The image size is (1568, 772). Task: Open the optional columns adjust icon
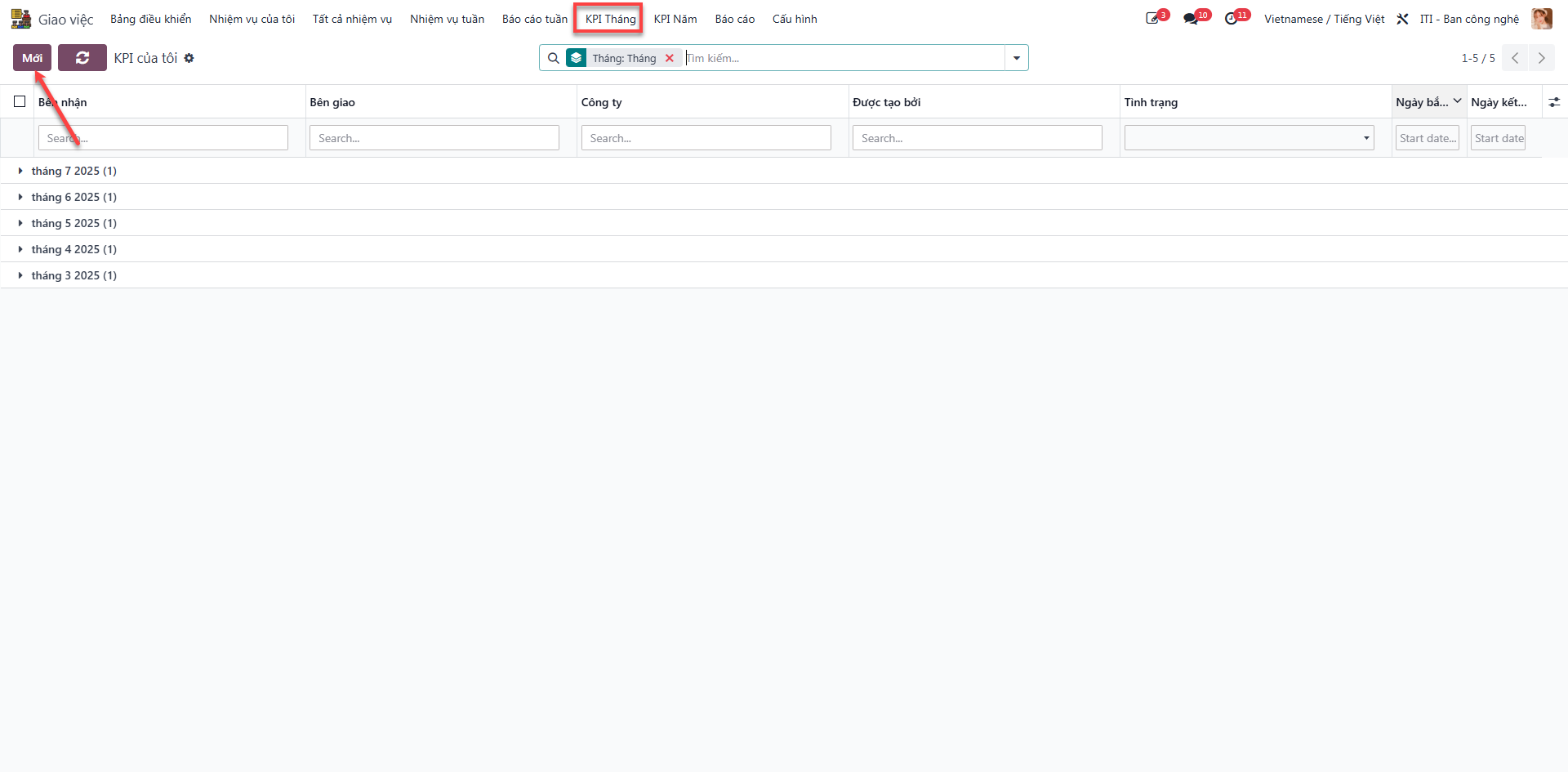click(x=1554, y=102)
